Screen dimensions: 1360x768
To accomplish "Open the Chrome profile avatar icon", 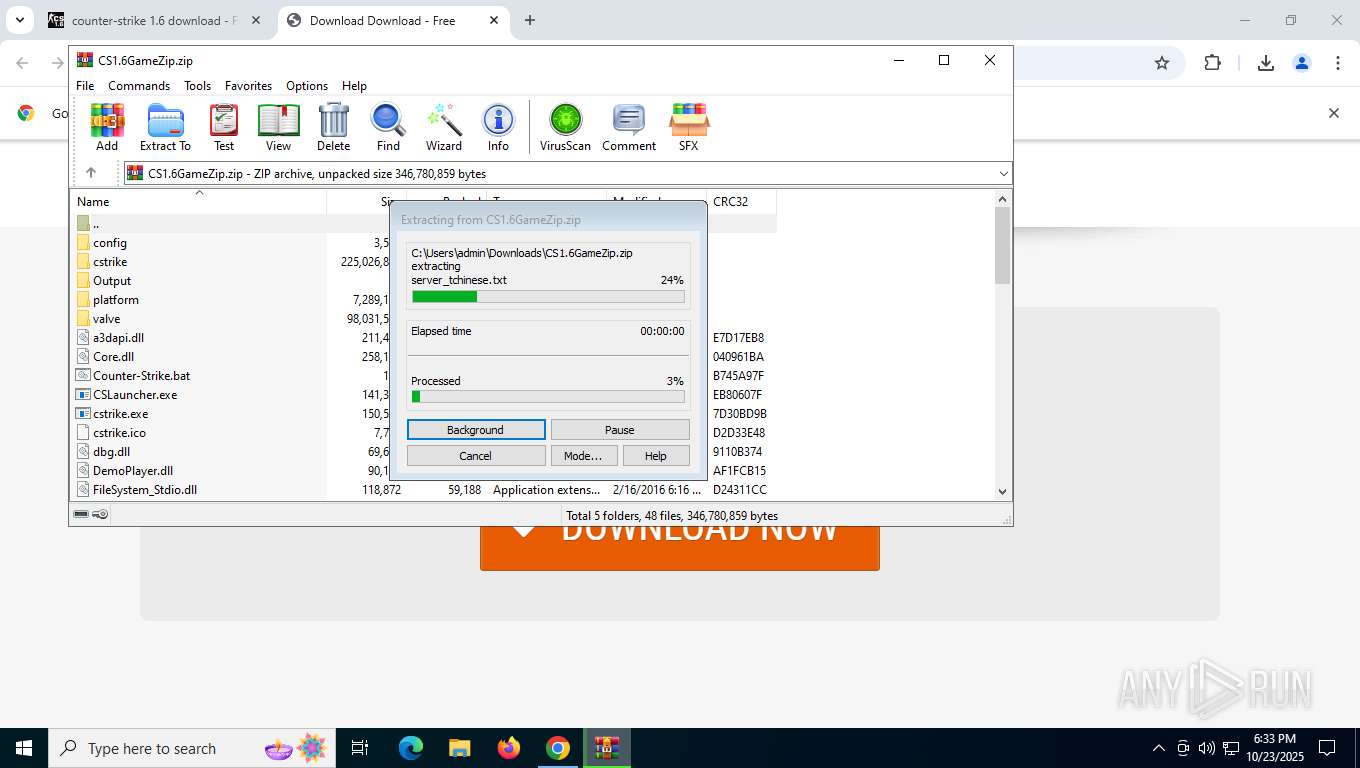I will click(x=1301, y=63).
